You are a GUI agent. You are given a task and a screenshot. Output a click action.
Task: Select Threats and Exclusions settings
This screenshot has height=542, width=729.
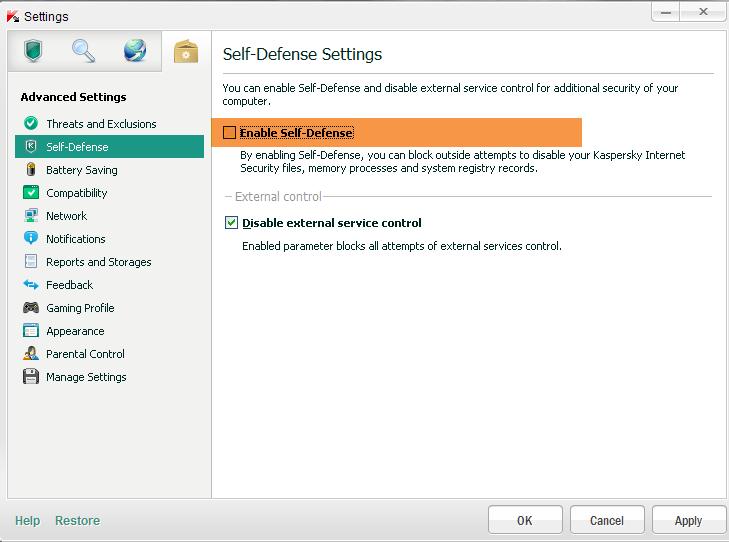pyautogui.click(x=109, y=124)
